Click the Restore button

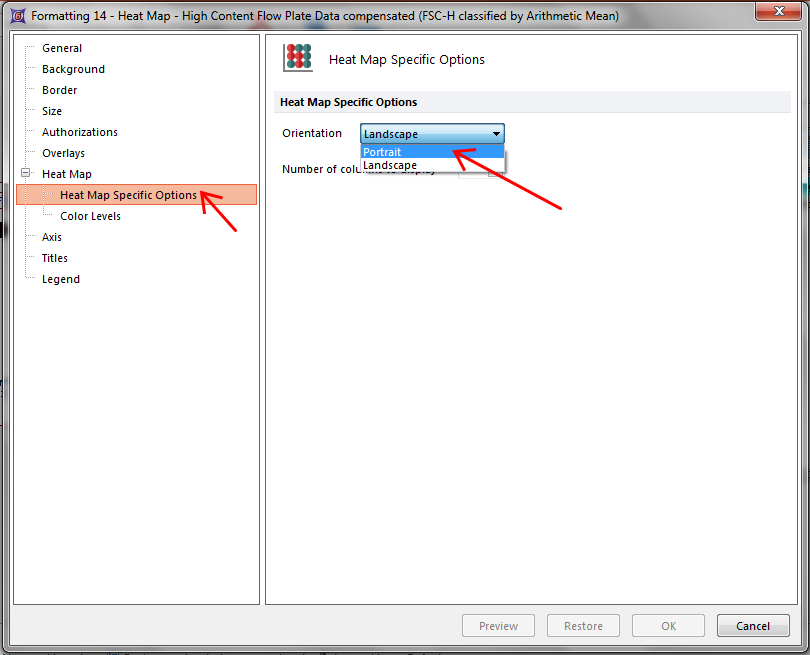tap(583, 626)
